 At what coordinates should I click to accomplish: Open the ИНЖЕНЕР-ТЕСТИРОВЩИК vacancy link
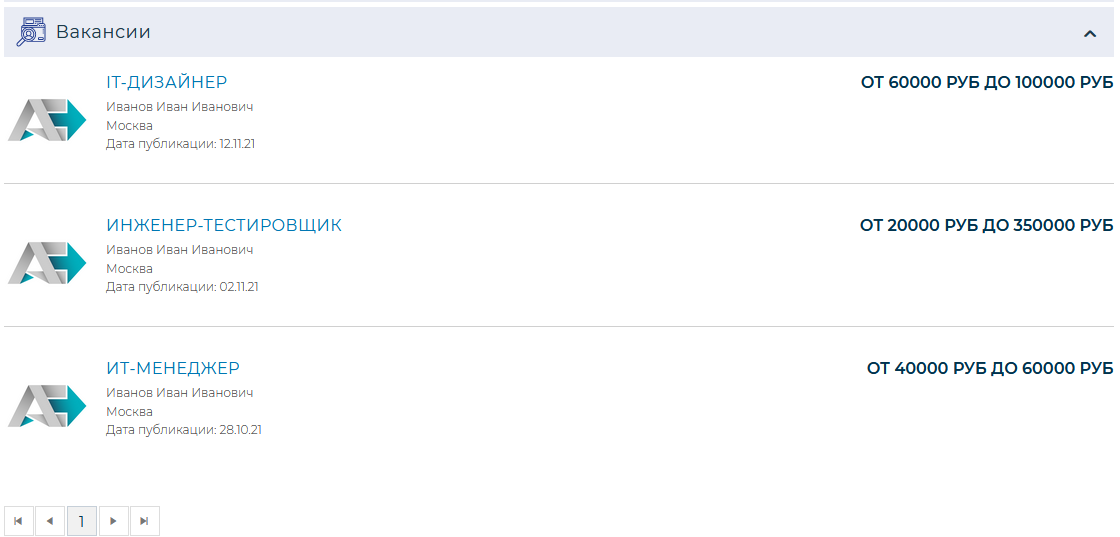coord(224,225)
